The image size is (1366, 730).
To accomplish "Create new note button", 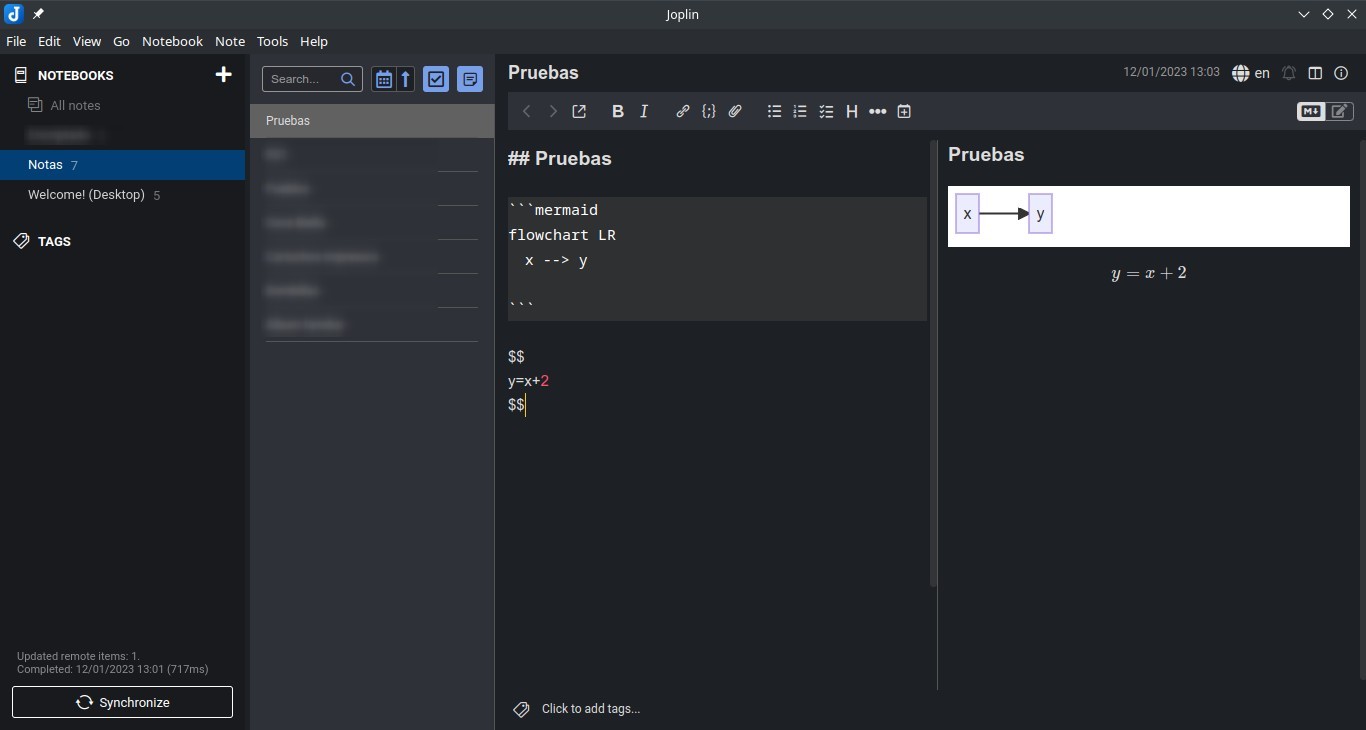I will coord(470,79).
